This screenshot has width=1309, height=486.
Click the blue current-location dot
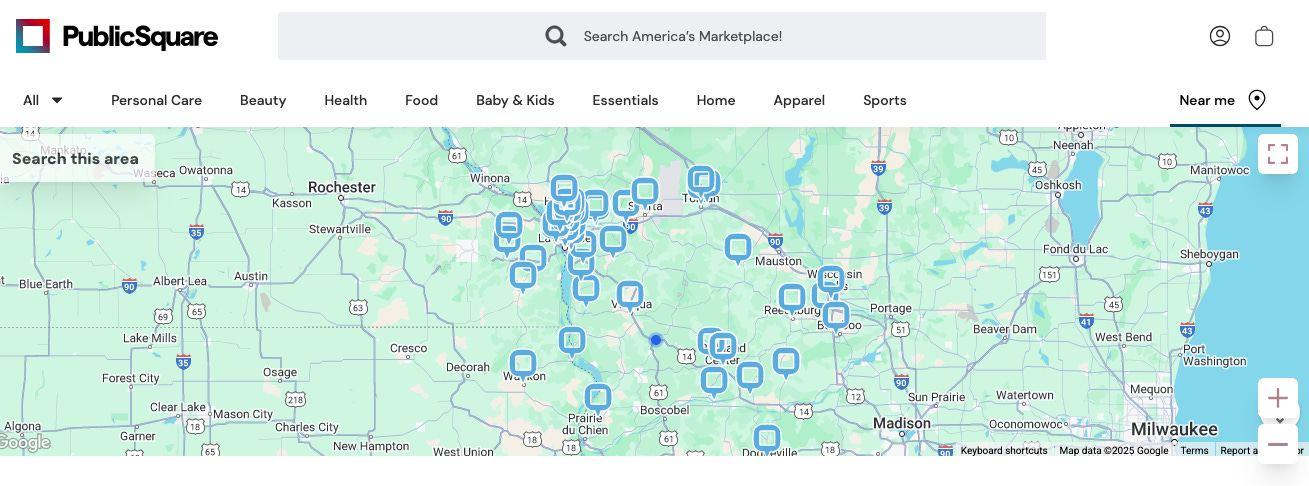[x=656, y=340]
